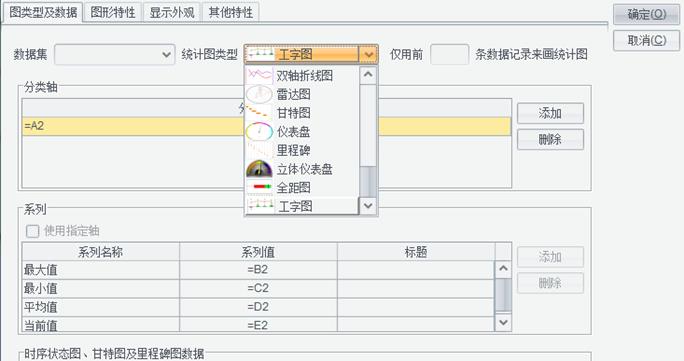Open the 显示外观 tab
This screenshot has height=361, width=684.
172,12
